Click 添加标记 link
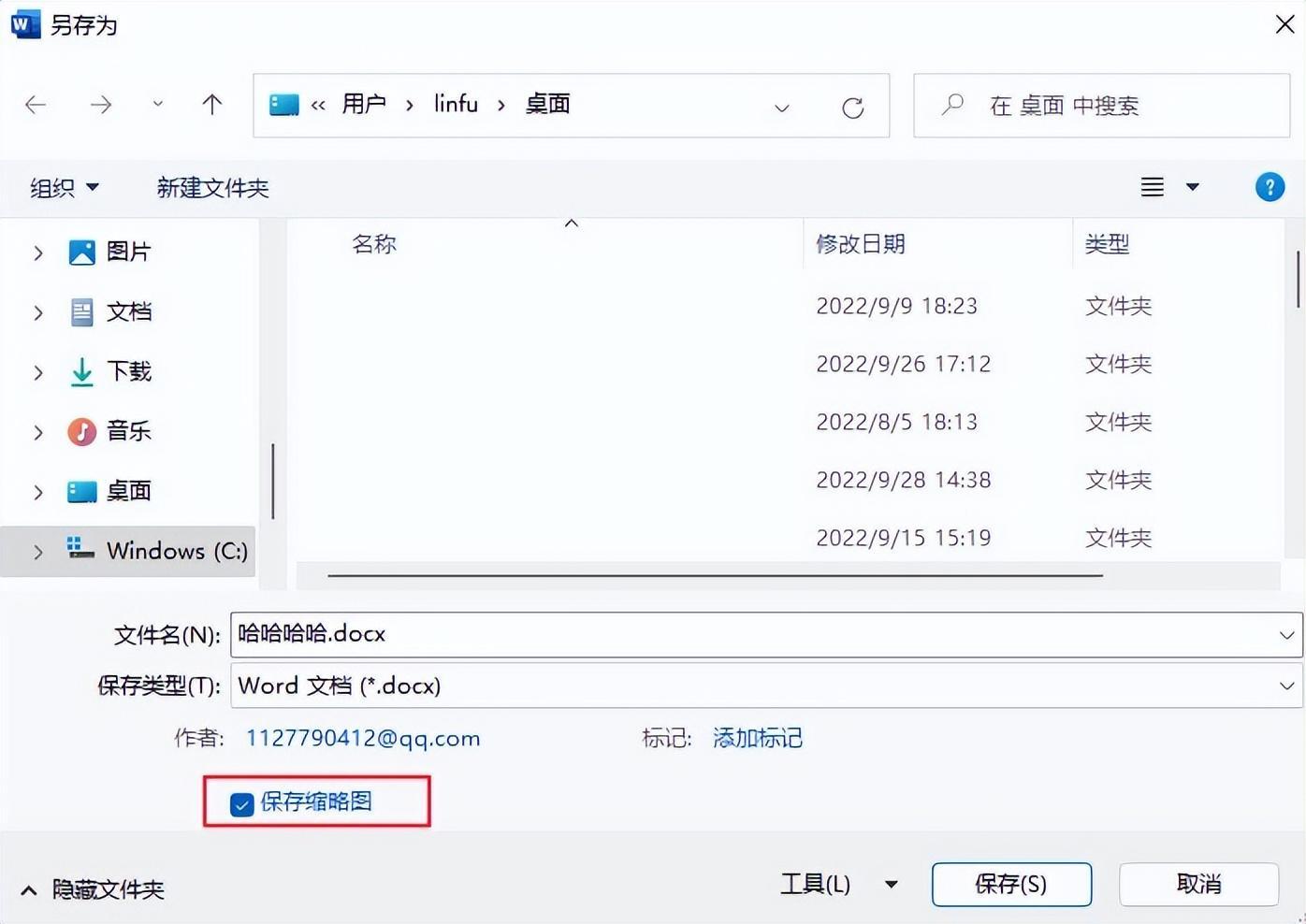 pos(757,738)
